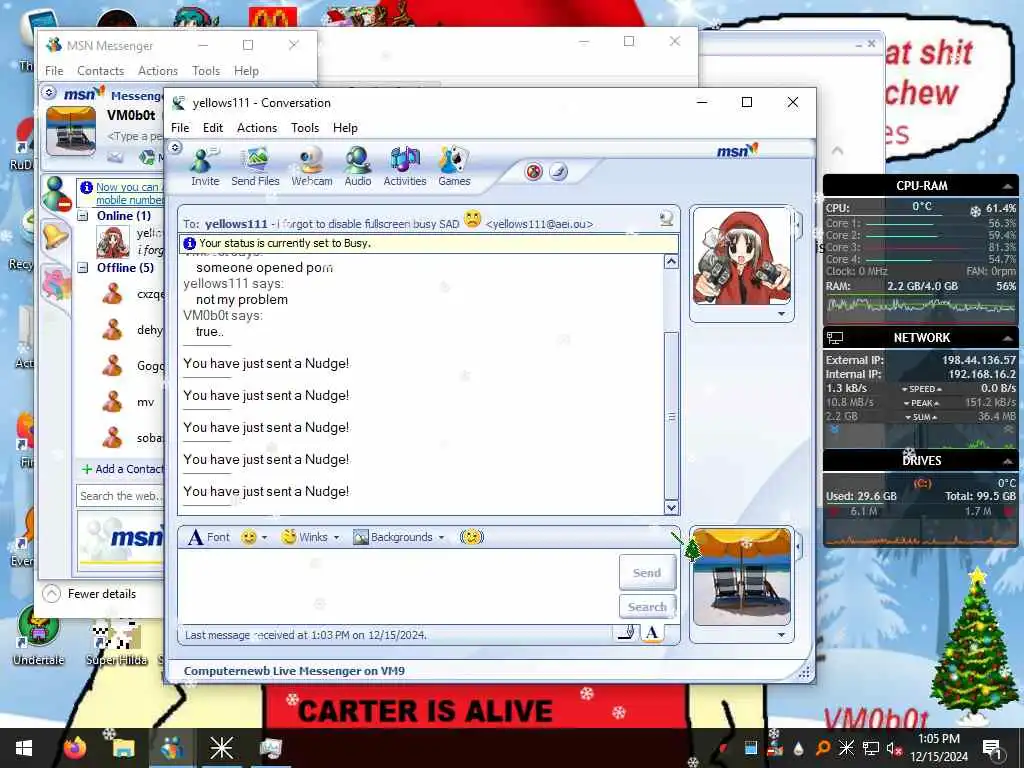Click the Search button

647,607
